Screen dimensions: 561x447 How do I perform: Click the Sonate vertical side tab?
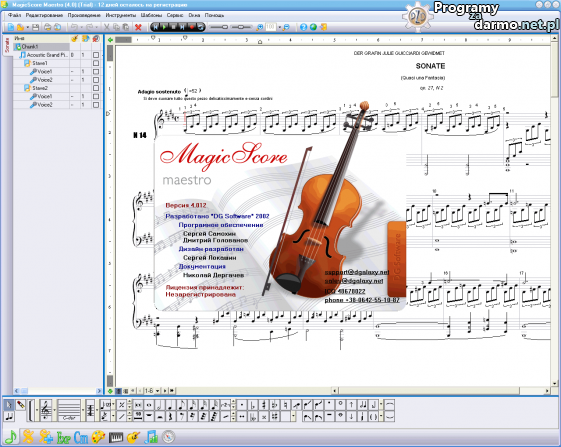[7, 45]
